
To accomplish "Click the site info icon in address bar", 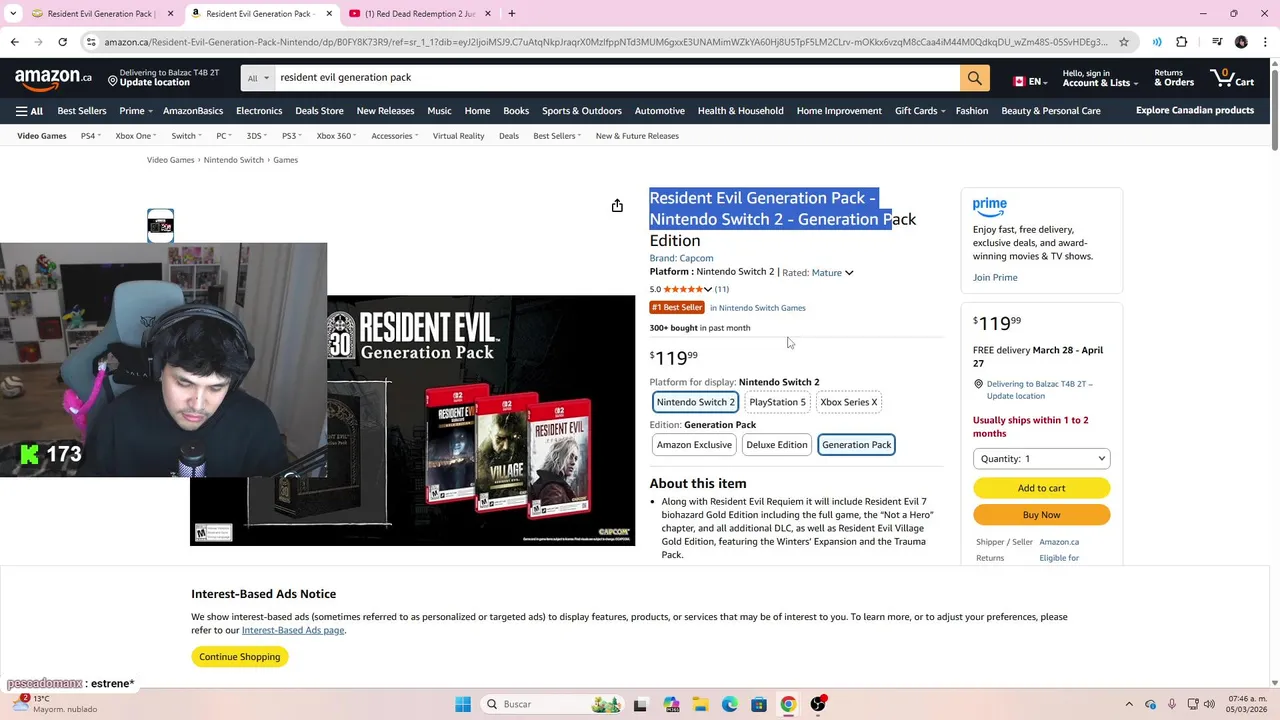I will (x=91, y=42).
